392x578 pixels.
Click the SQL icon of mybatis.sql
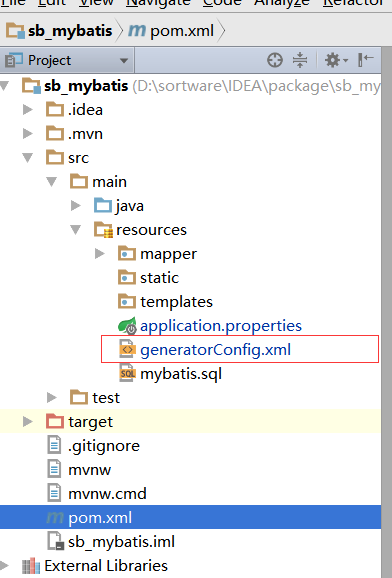tap(127, 373)
